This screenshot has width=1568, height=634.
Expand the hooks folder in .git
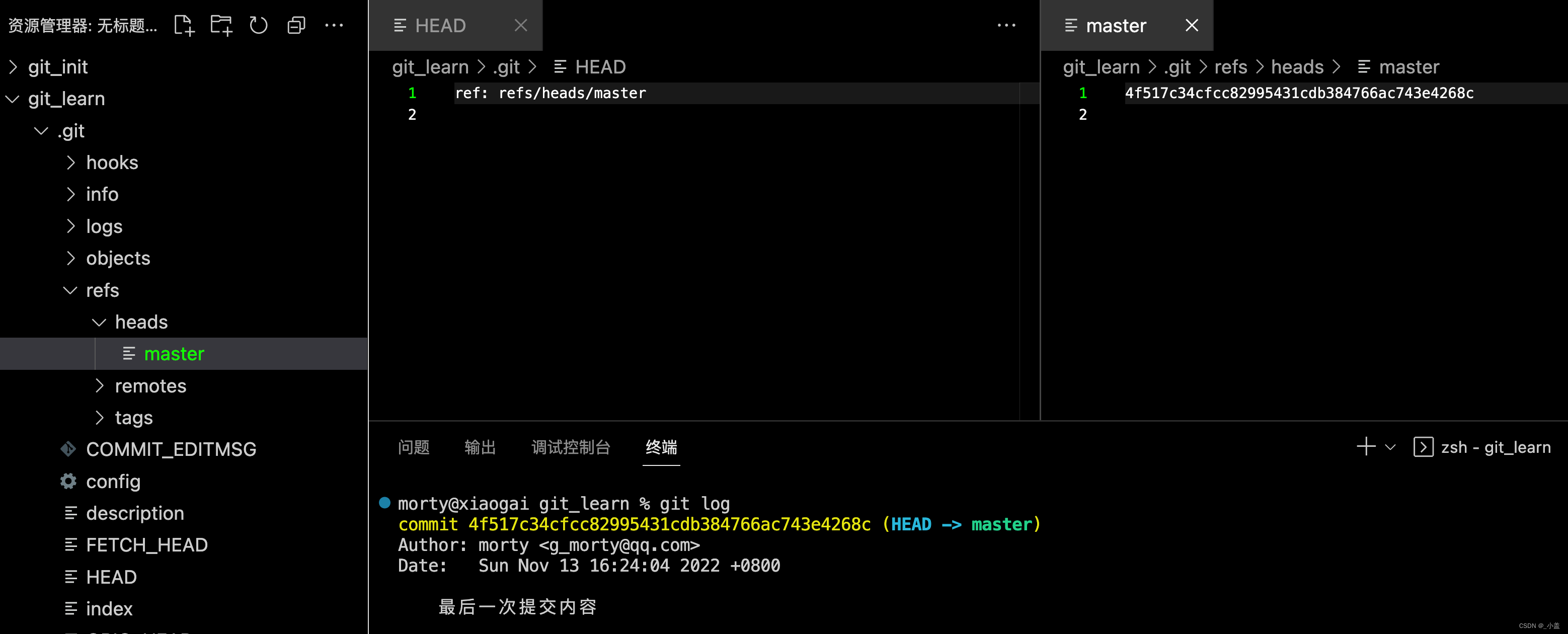click(70, 162)
